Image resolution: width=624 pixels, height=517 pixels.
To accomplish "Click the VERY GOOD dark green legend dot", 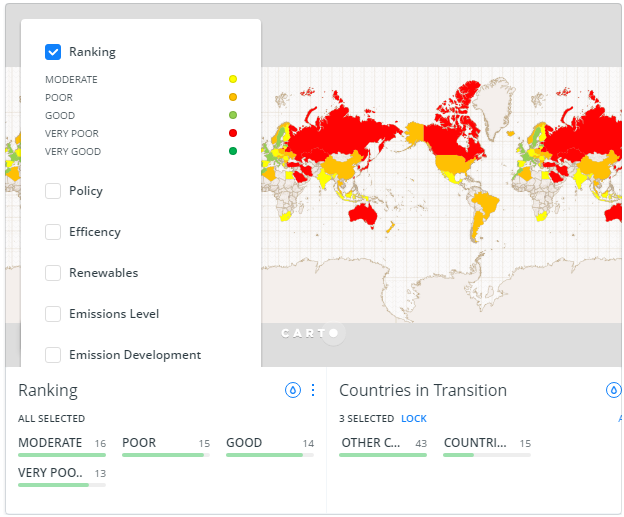I will click(x=233, y=151).
